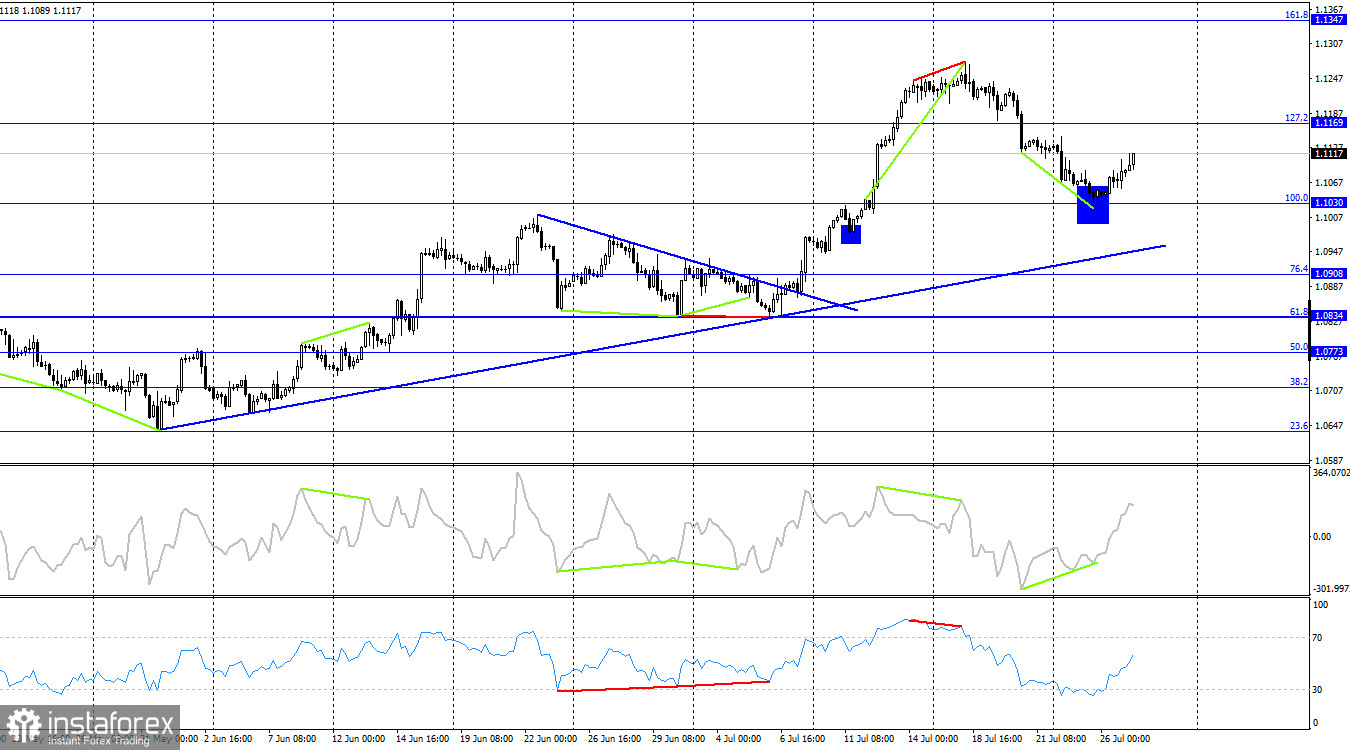Click the 1.1307 price axis value
Image resolution: width=1350 pixels, height=750 pixels.
pyautogui.click(x=1330, y=43)
